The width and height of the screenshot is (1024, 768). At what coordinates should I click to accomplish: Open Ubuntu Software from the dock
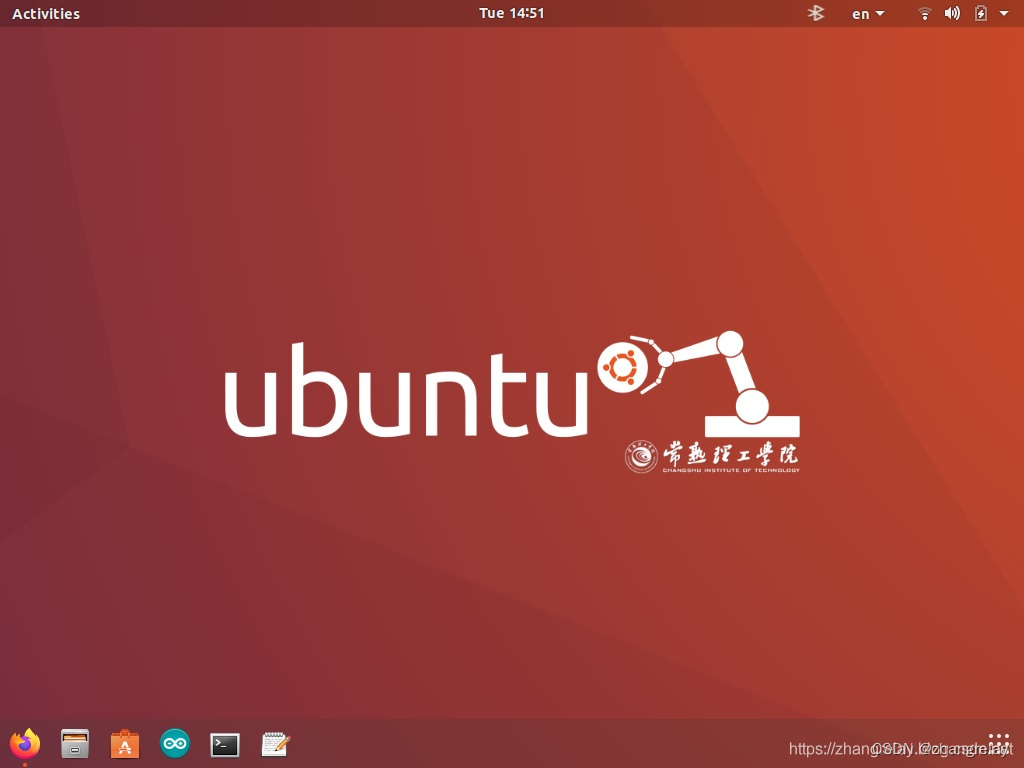[x=125, y=744]
